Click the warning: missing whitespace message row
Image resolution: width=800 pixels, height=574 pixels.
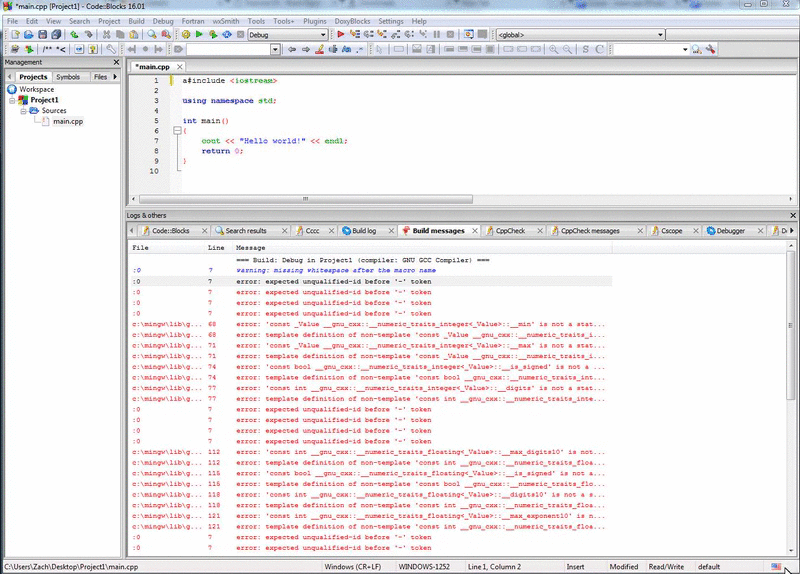tap(371, 270)
